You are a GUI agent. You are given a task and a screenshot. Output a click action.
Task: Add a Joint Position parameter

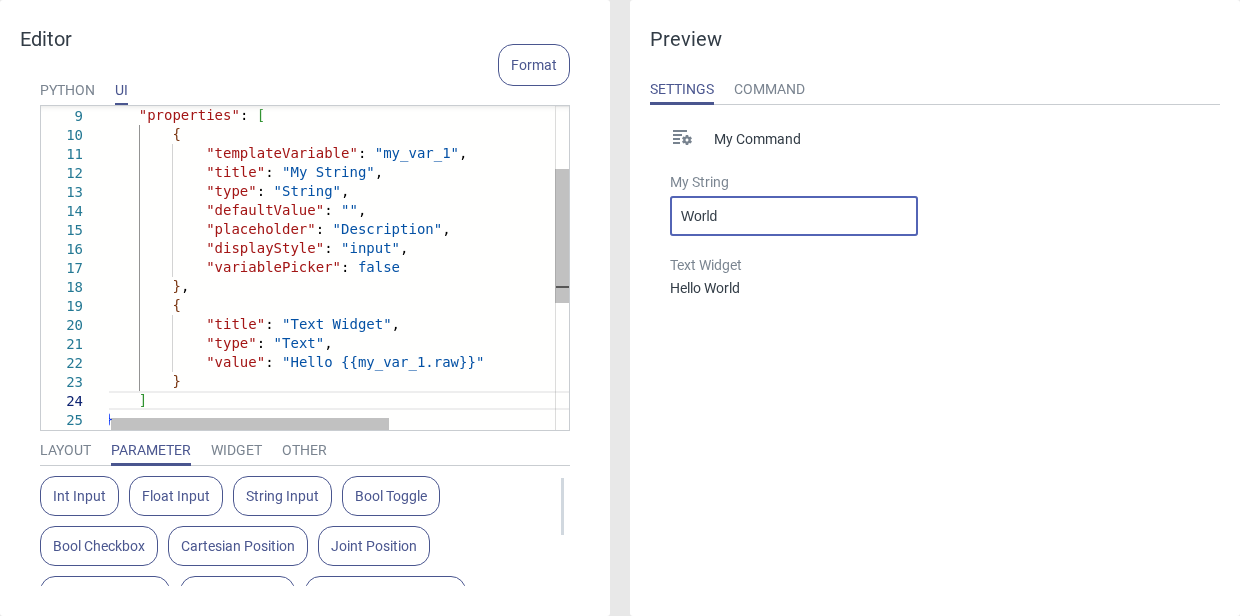tap(374, 546)
